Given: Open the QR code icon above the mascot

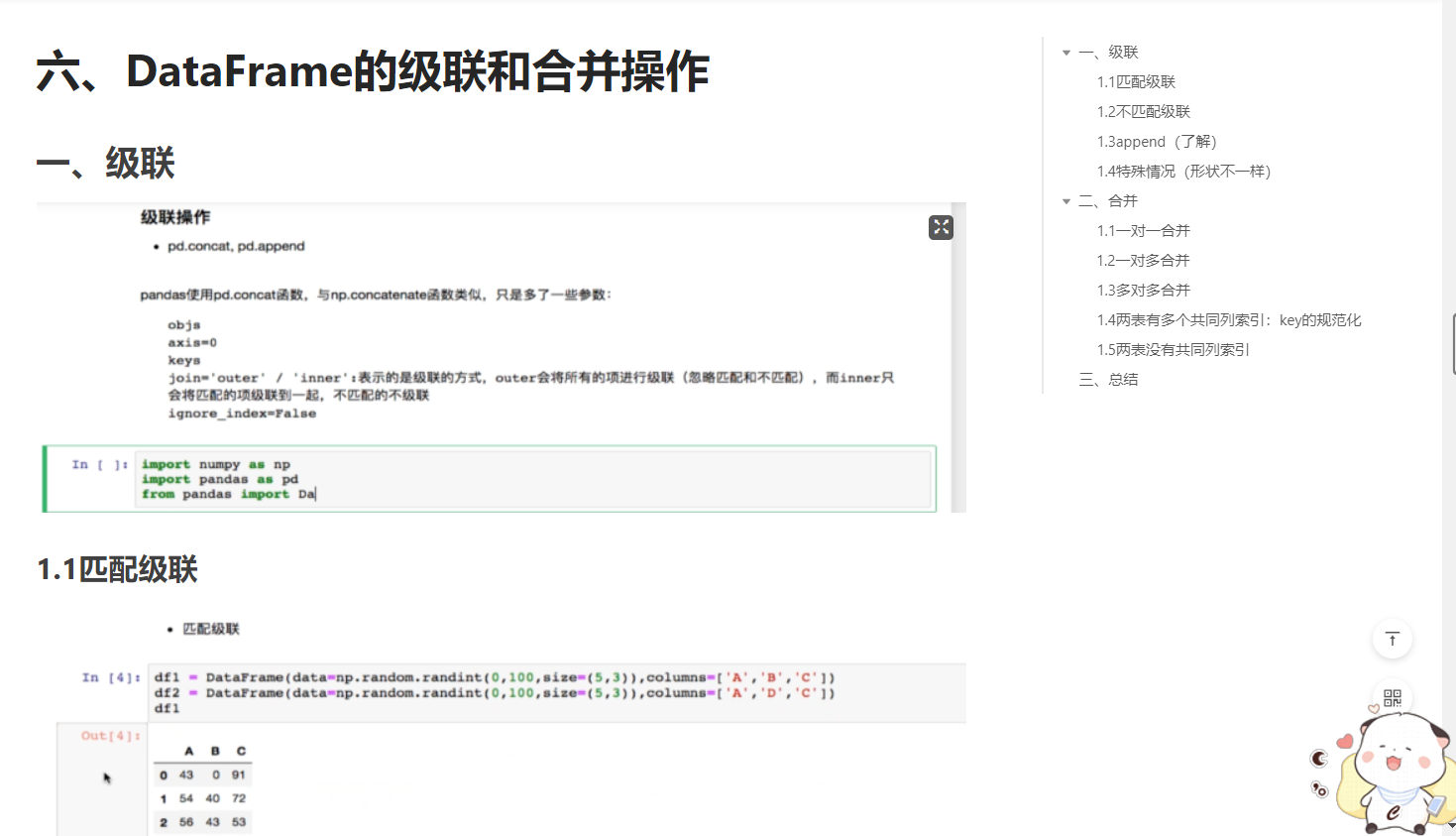Looking at the screenshot, I should (x=1392, y=698).
